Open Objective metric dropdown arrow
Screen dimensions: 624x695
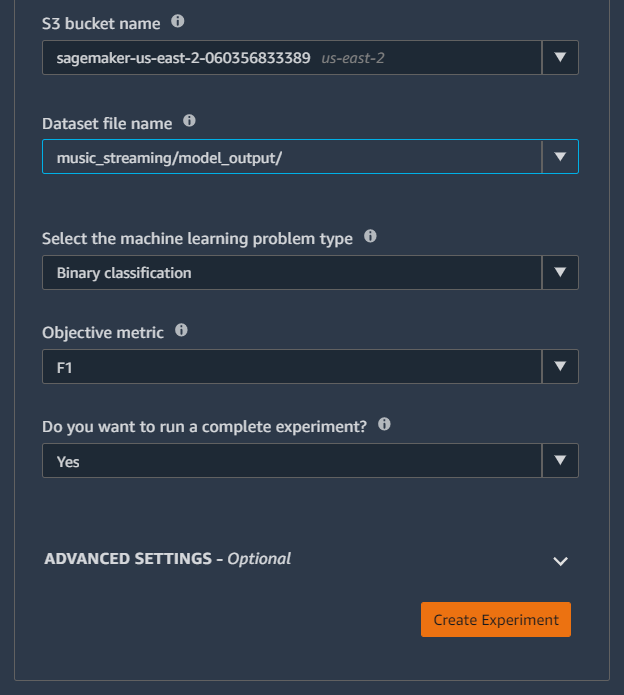click(x=560, y=367)
